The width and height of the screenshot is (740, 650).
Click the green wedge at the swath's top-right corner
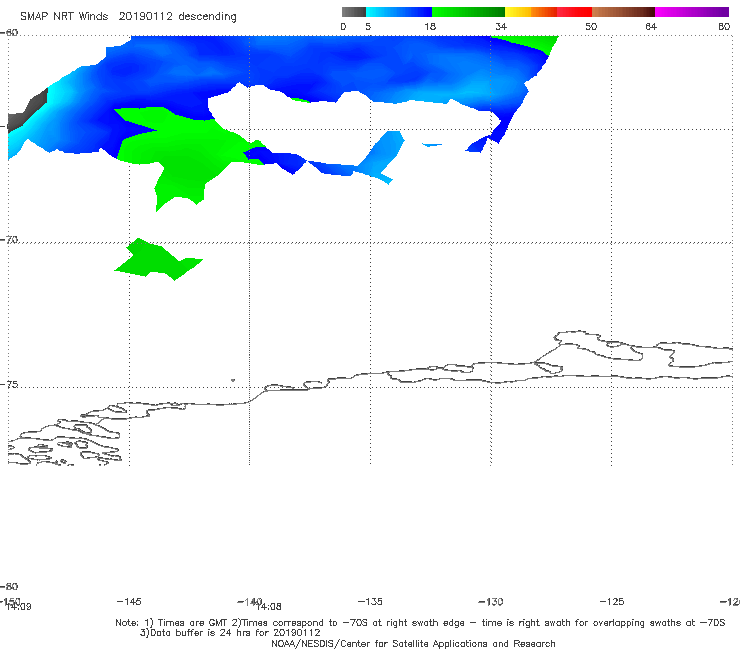533,42
